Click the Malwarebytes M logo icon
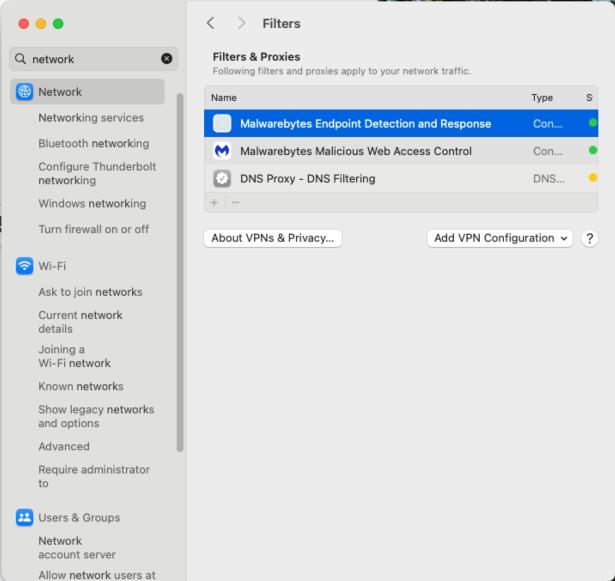The image size is (615, 581). [x=222, y=151]
